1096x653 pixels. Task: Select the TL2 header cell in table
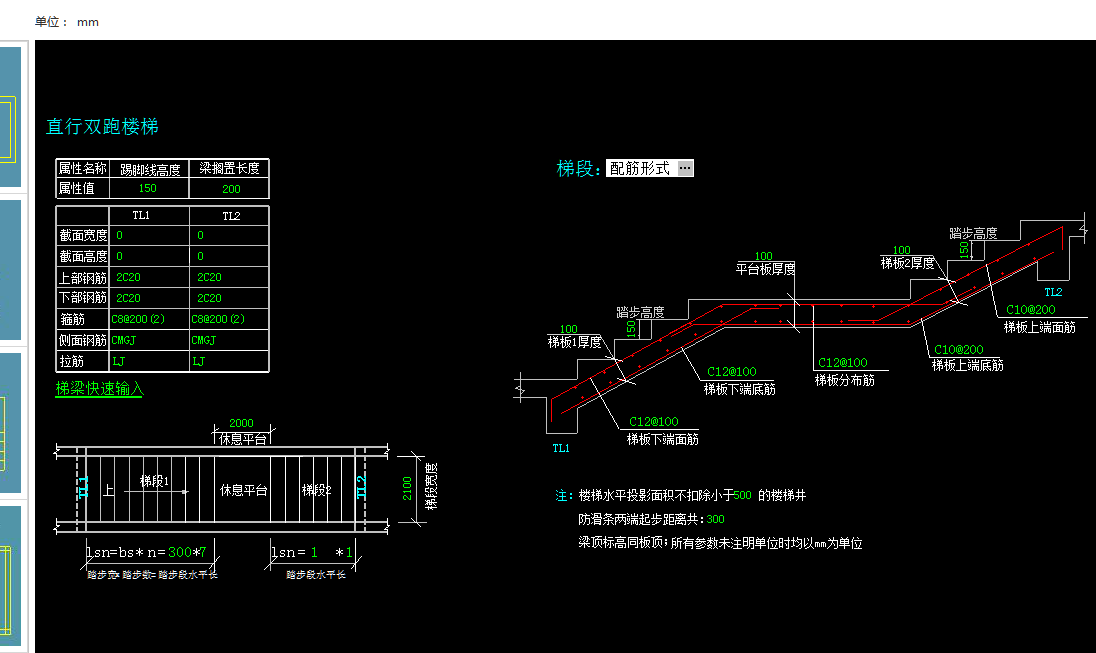click(231, 216)
